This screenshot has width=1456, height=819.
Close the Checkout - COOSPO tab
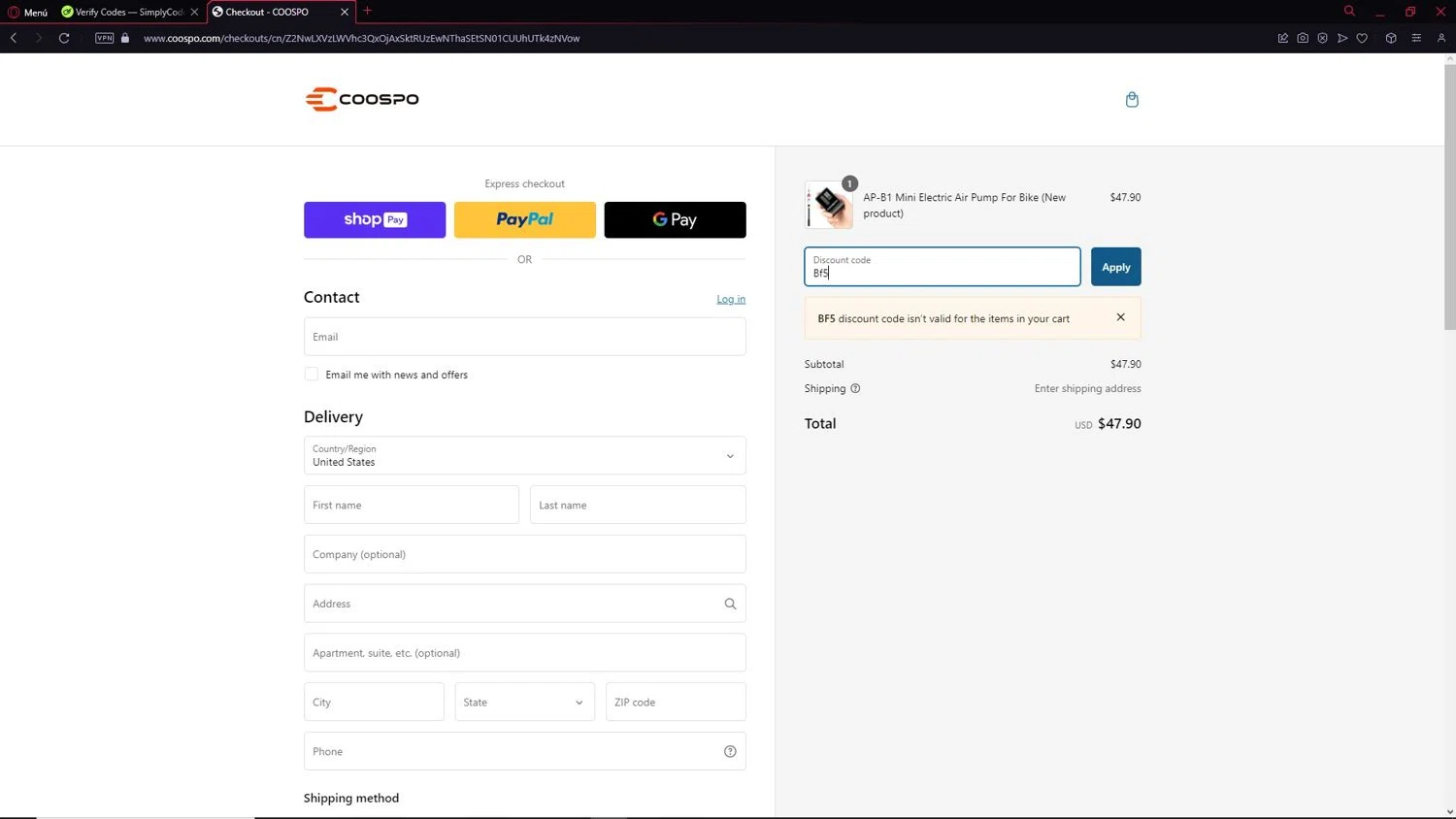pos(344,12)
